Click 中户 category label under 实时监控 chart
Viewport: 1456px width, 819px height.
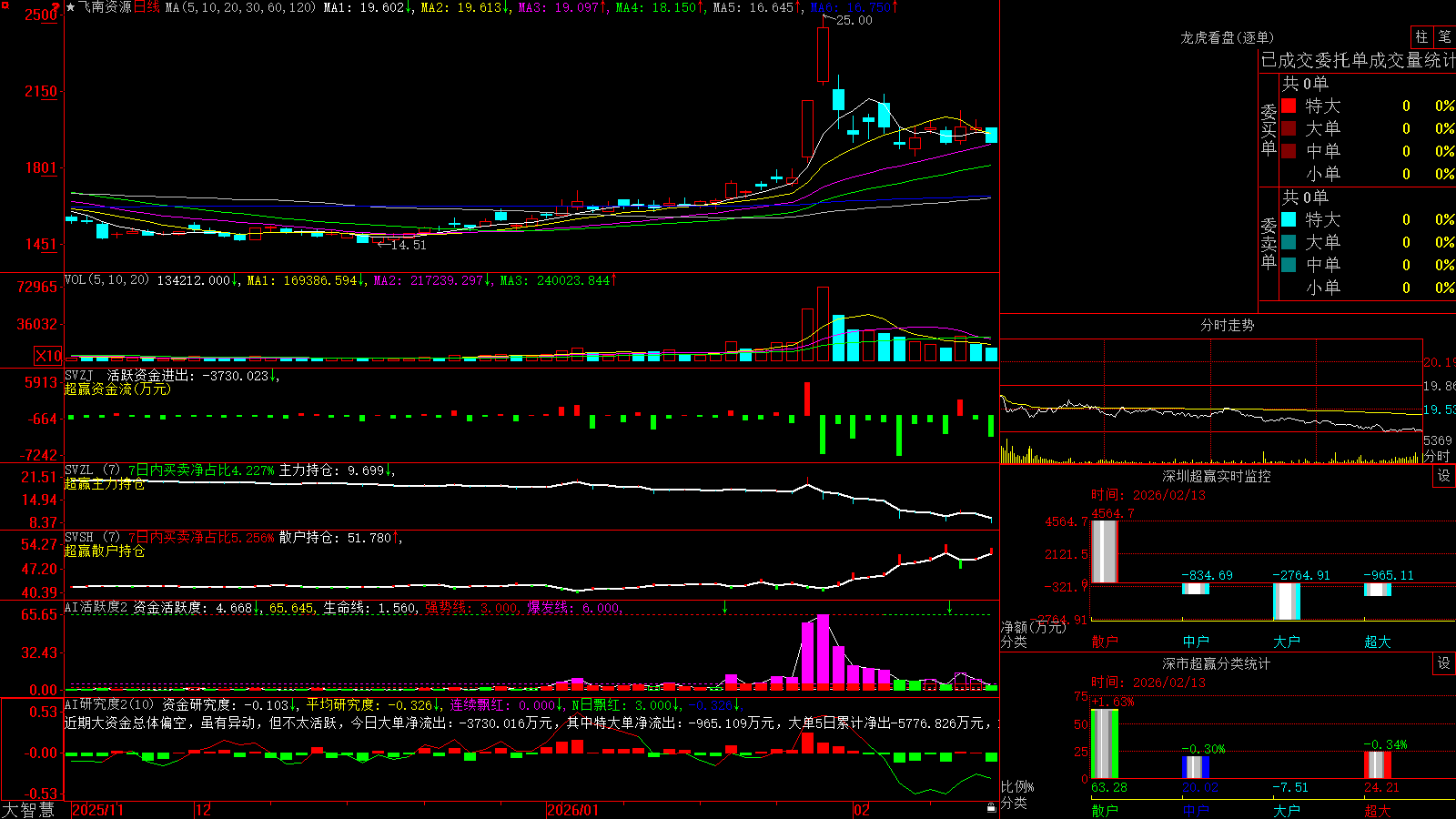[x=1196, y=642]
